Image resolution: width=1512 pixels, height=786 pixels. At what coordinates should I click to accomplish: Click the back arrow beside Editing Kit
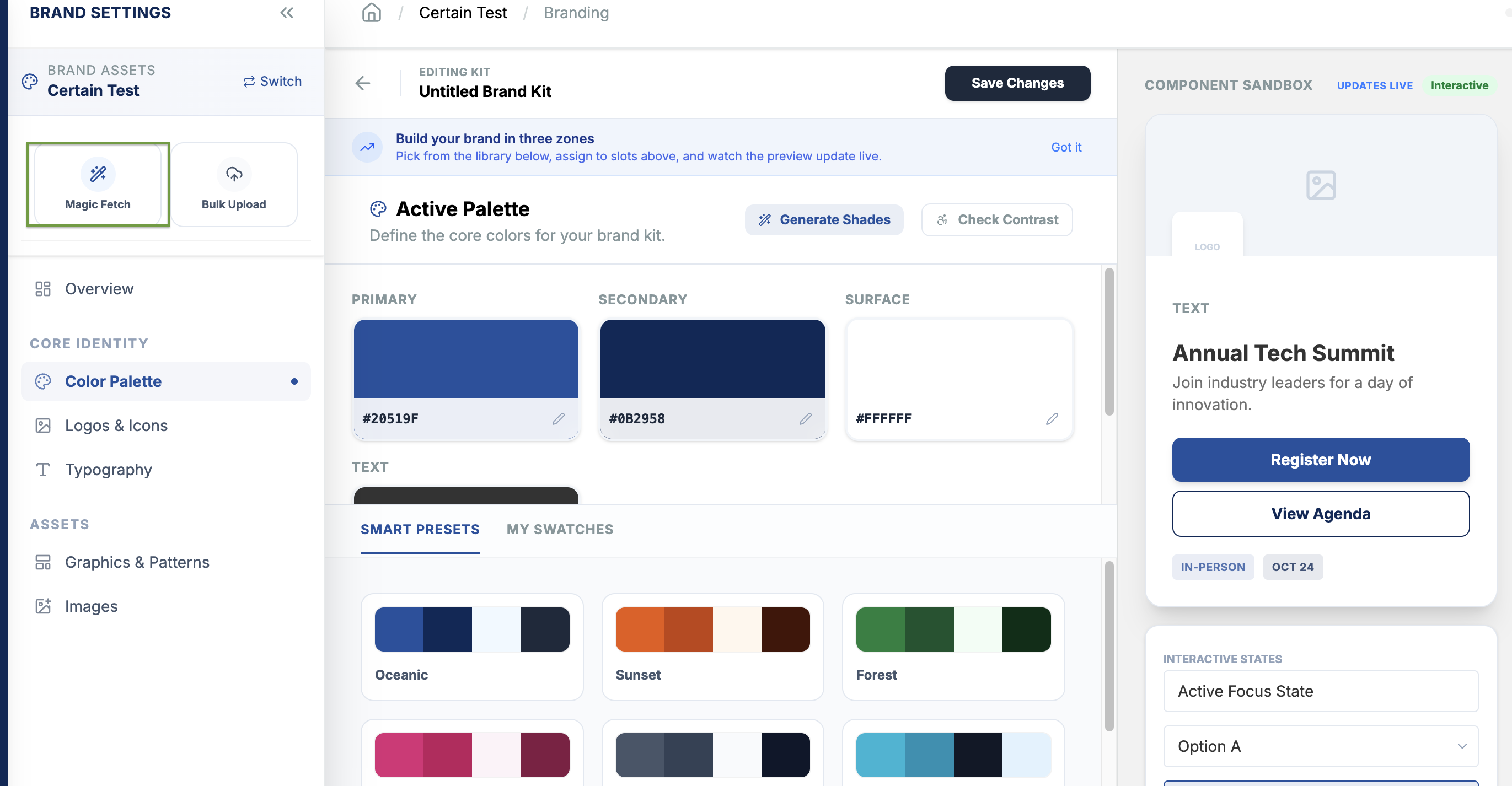(363, 83)
